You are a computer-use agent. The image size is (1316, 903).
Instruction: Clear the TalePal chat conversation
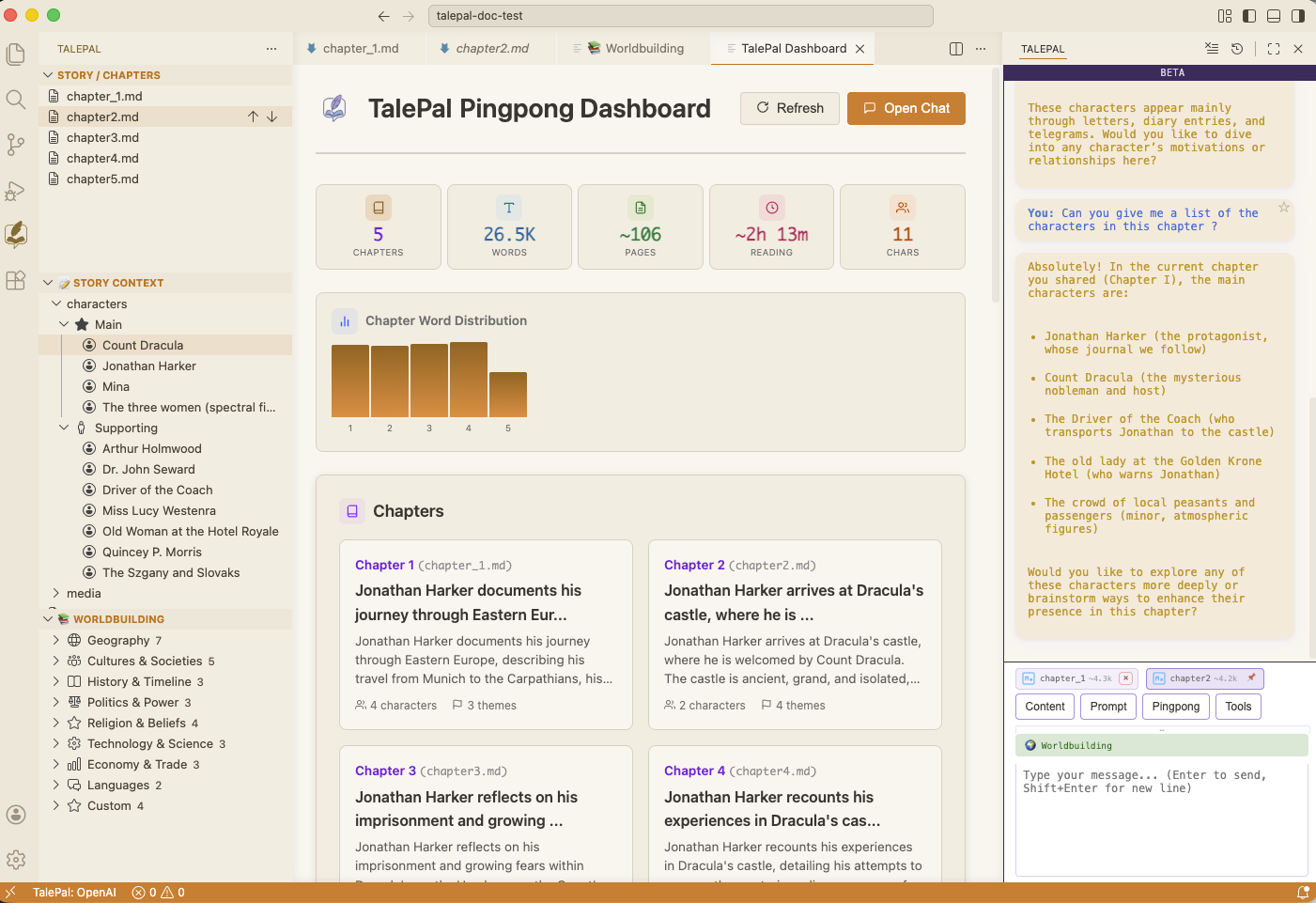click(x=1212, y=49)
